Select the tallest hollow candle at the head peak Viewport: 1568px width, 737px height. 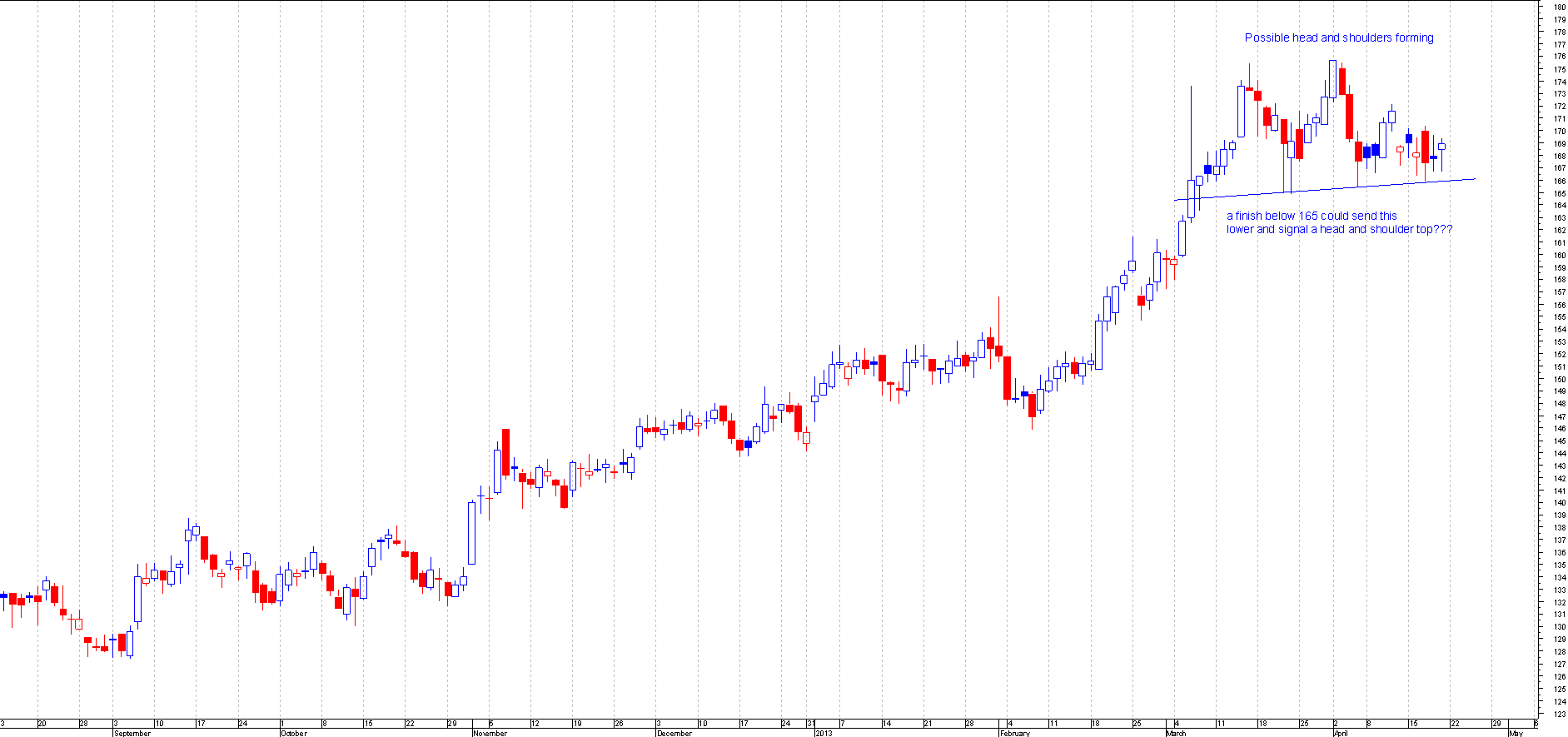tap(1332, 79)
